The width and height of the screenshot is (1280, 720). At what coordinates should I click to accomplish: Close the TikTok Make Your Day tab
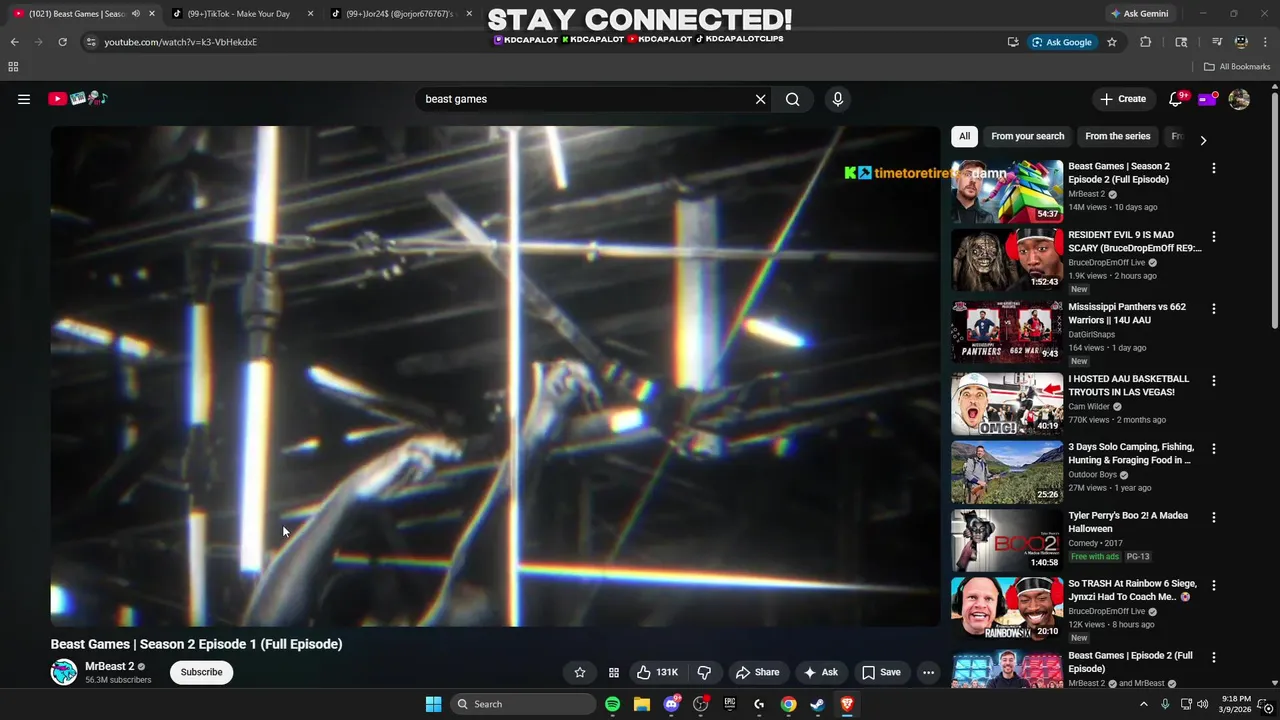[x=310, y=14]
